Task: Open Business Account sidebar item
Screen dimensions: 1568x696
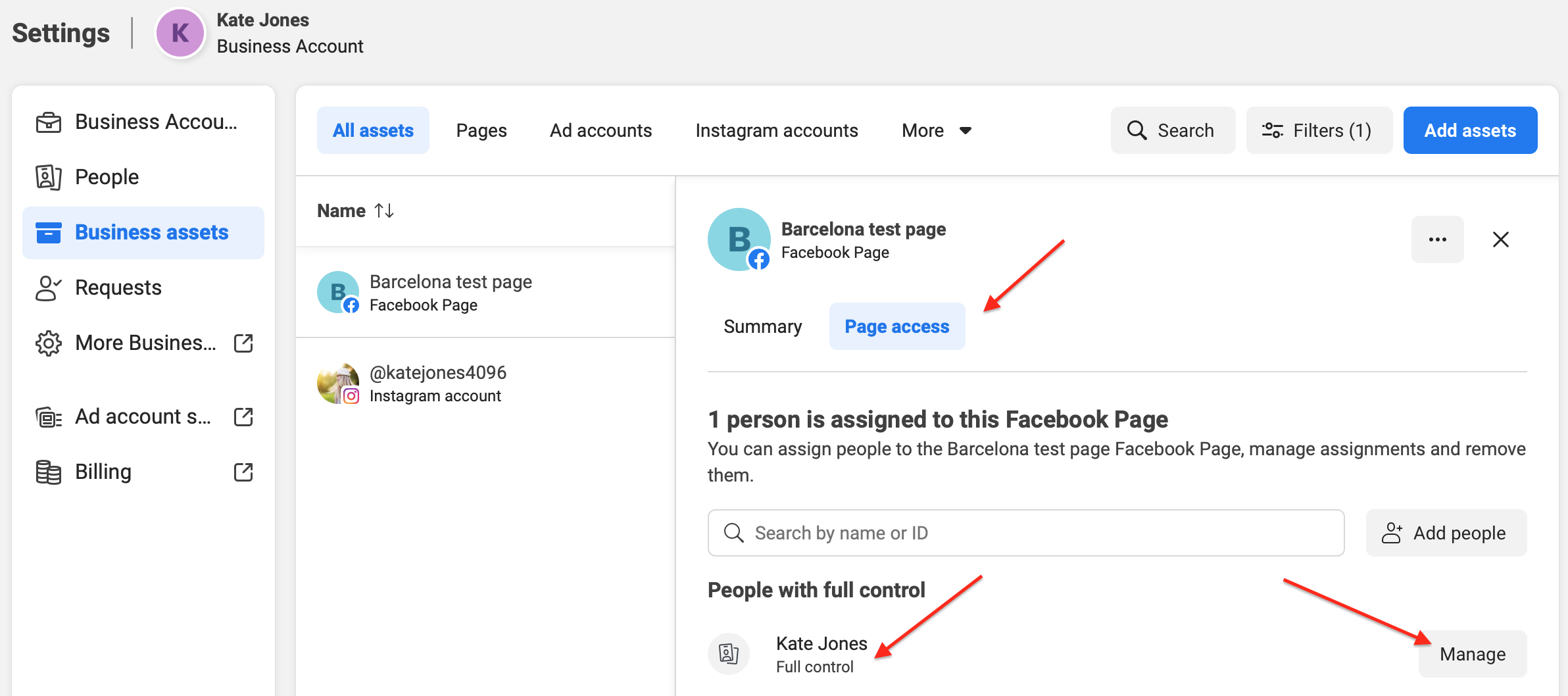Action: pos(143,122)
